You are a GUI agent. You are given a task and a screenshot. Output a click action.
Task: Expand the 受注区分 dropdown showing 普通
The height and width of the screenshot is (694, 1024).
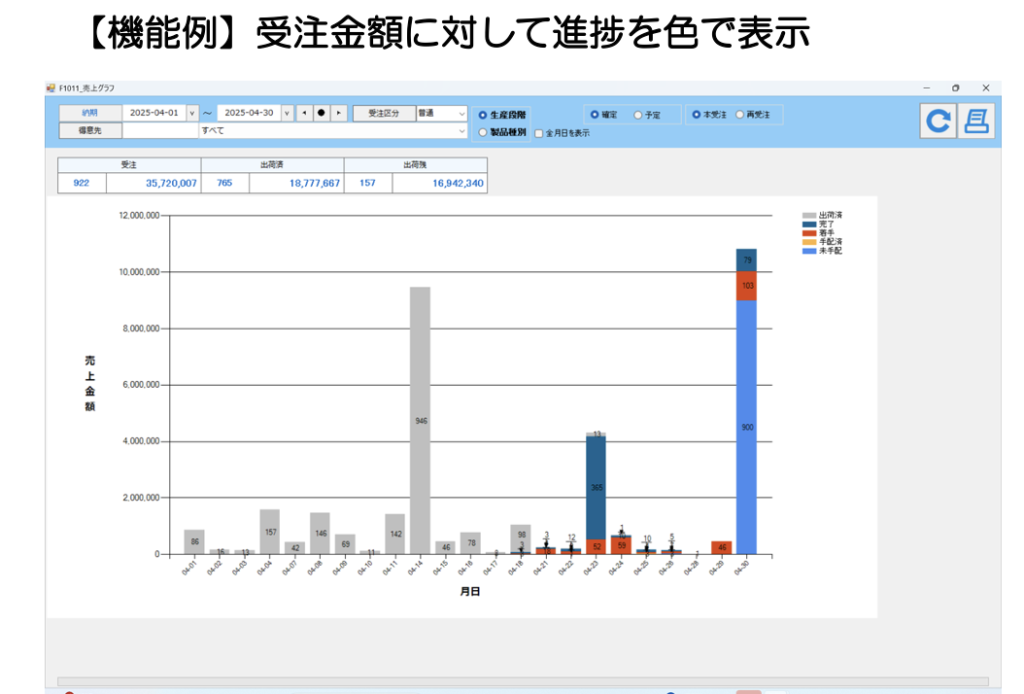462,113
